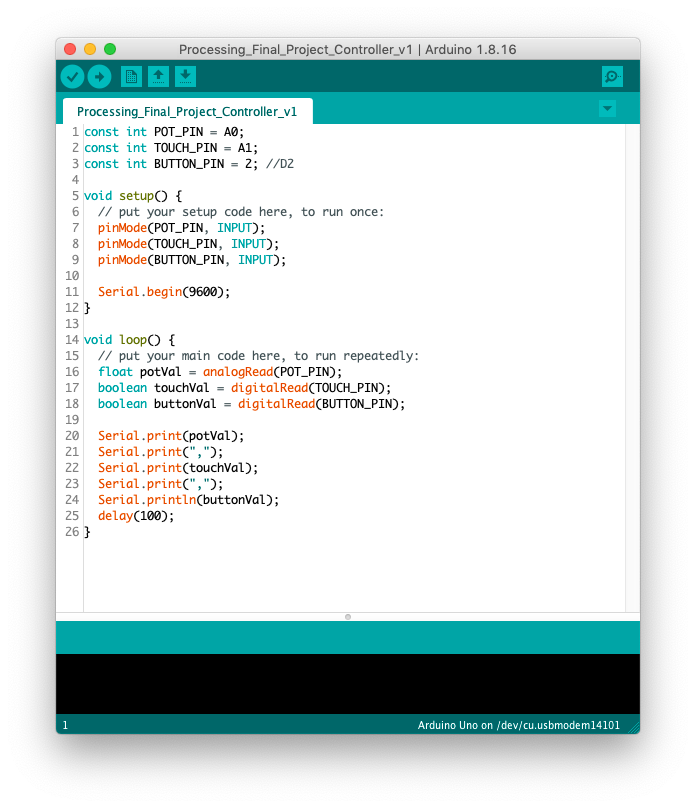Click the setup code comment on line 6

pyautogui.click(x=241, y=212)
